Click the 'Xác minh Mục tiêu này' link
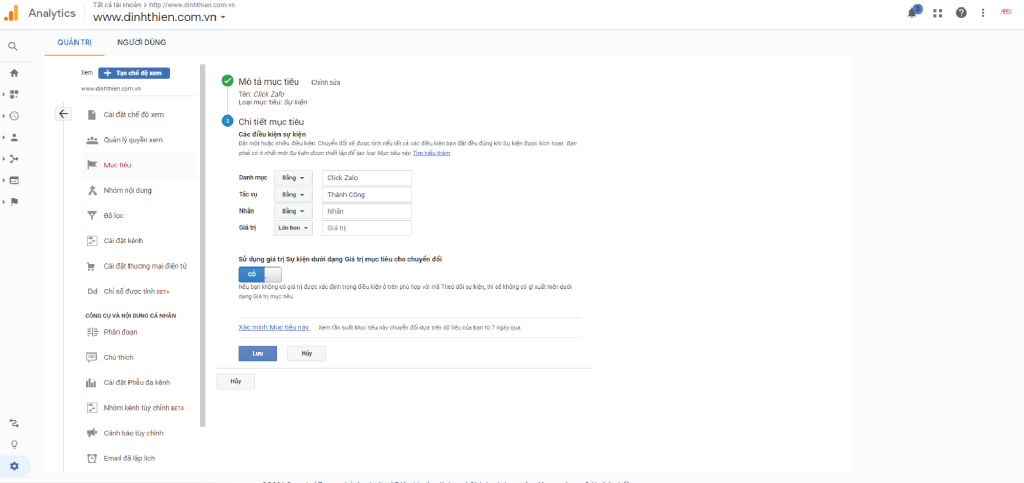This screenshot has height=483, width=1024. pos(274,327)
